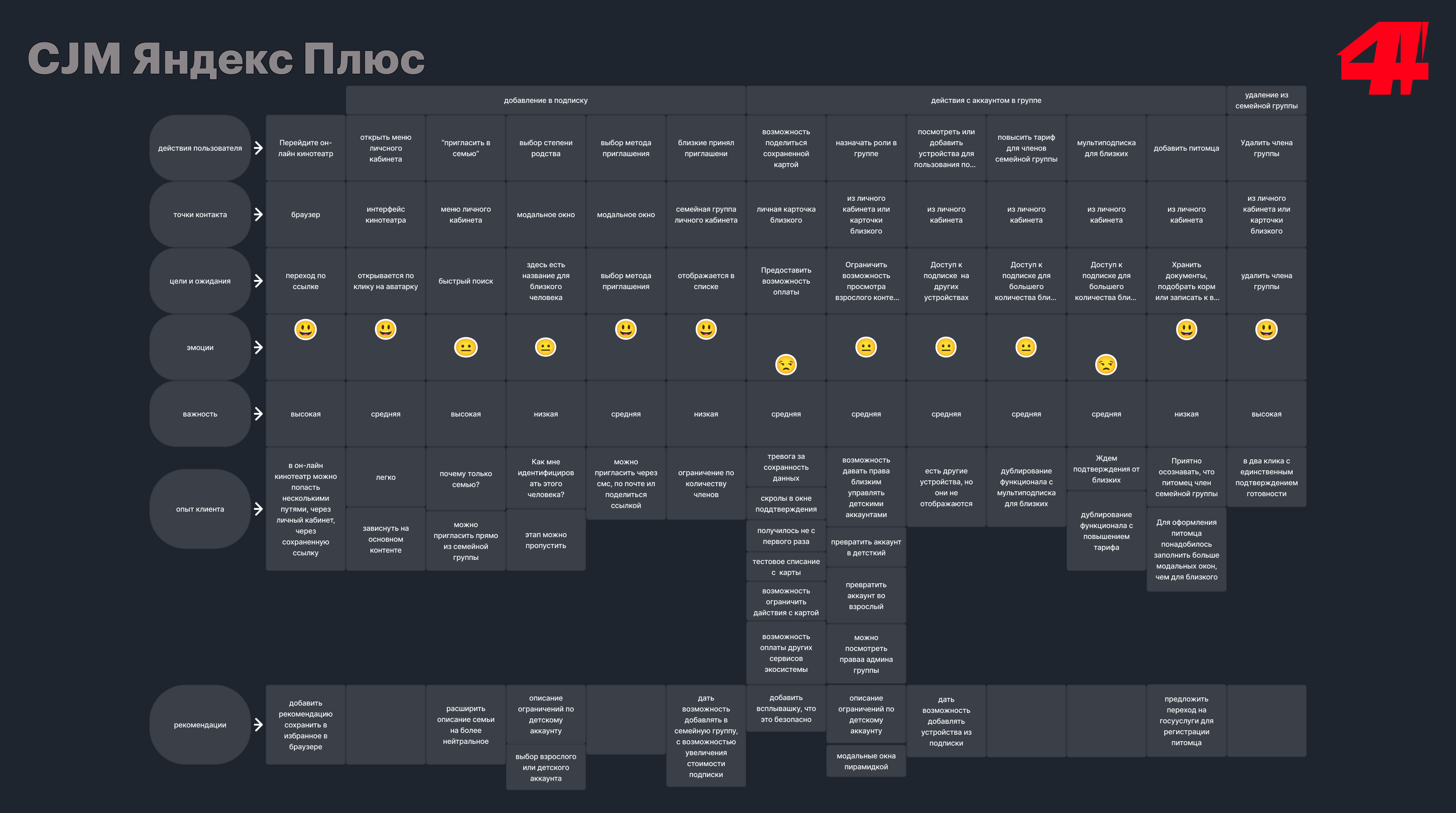
Task: Click the smiling emoji in 'открыть меню личного кабинета' column
Action: click(385, 329)
